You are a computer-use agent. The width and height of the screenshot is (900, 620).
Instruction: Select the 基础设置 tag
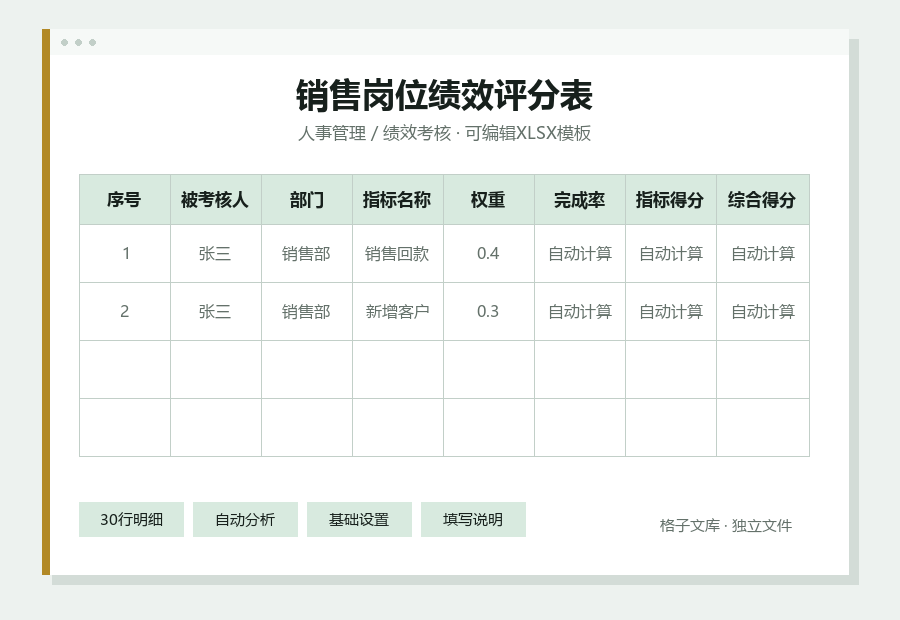359,520
